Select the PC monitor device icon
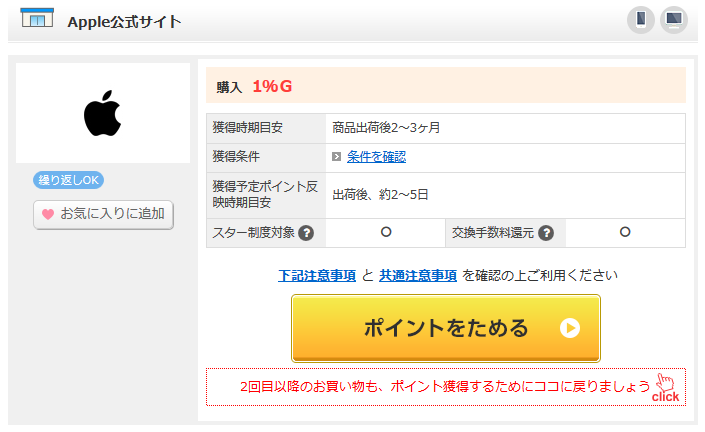The image size is (705, 432). 674,20
